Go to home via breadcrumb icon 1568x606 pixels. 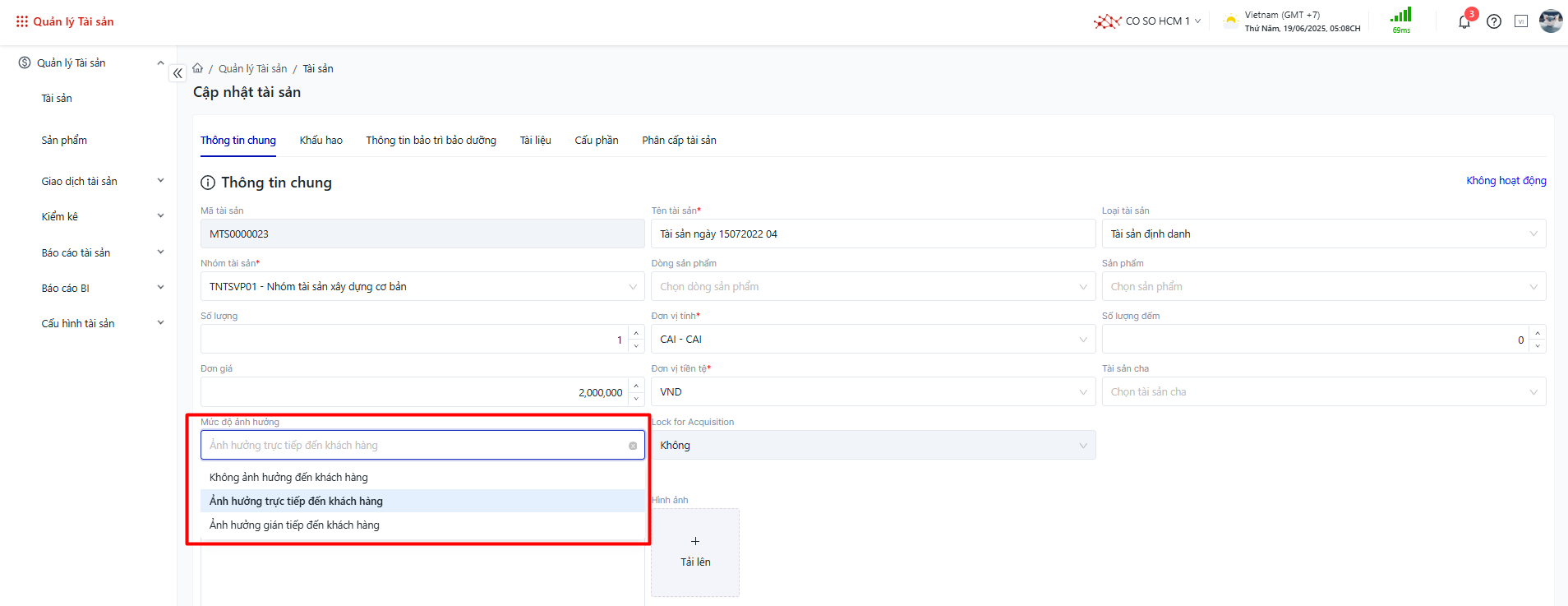(x=198, y=68)
